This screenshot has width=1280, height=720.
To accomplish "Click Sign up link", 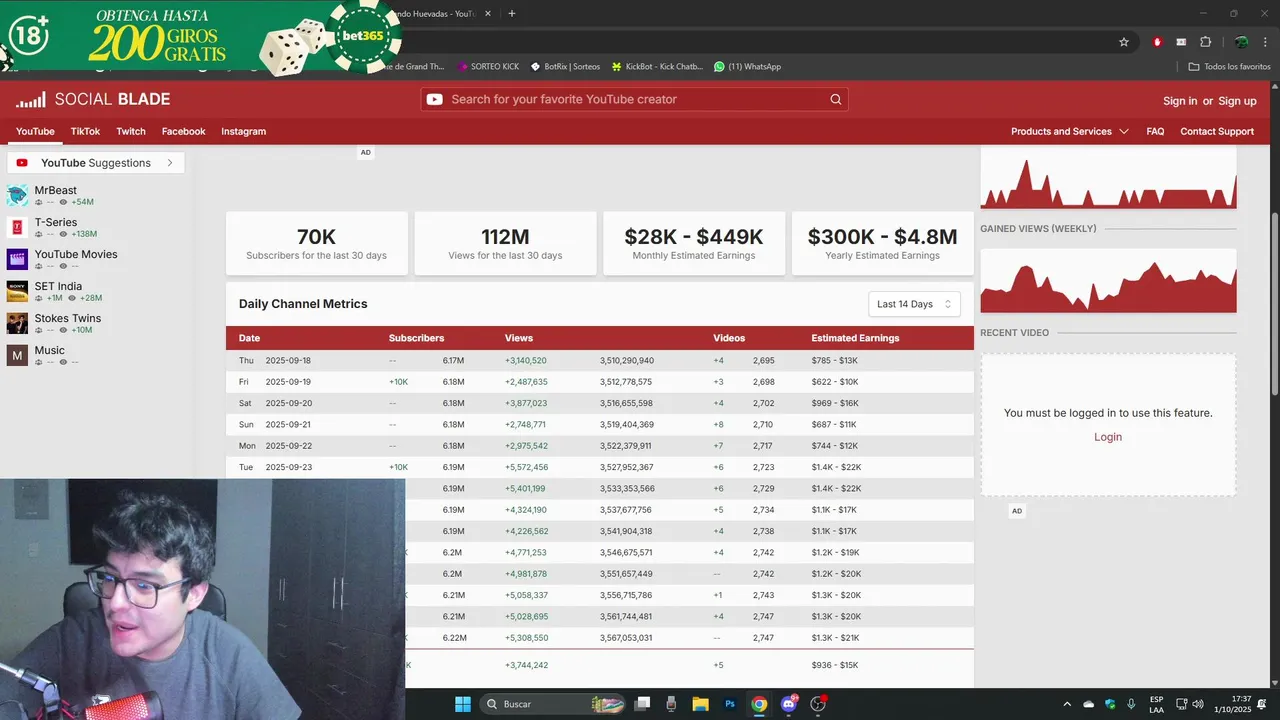I will 1237,101.
